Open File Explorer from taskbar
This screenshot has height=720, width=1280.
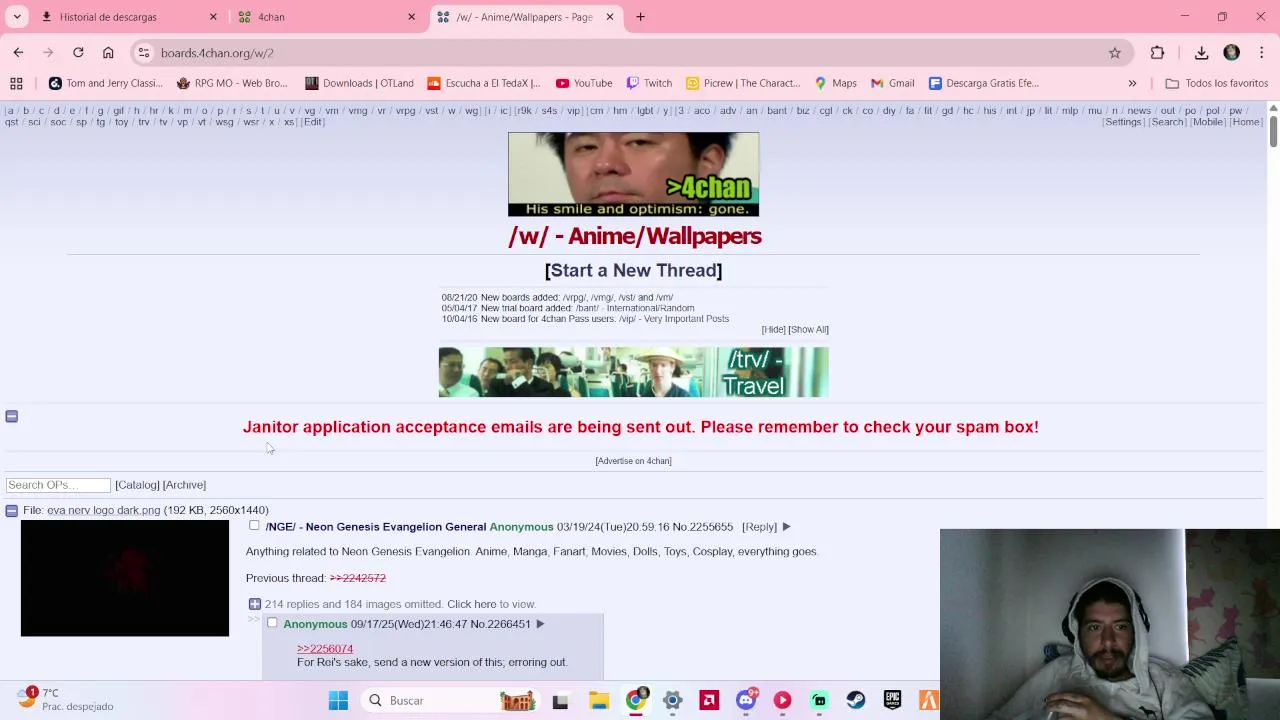coord(598,701)
